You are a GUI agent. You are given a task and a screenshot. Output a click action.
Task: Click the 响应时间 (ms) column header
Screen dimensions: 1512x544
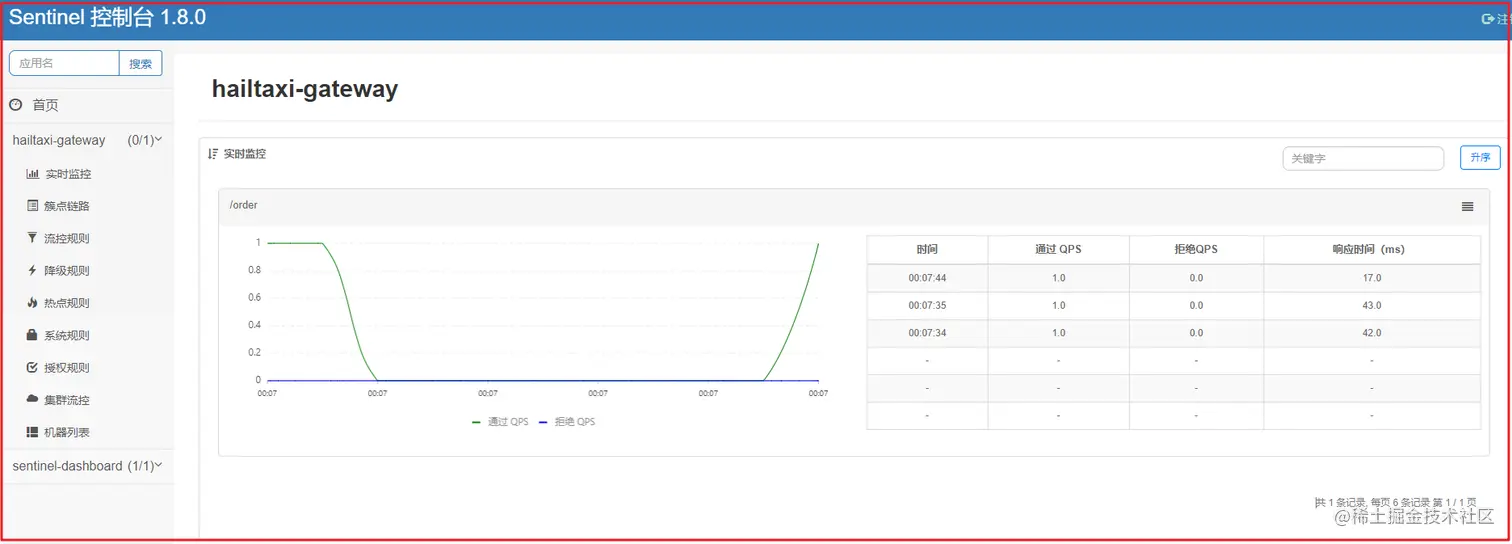click(x=1371, y=250)
